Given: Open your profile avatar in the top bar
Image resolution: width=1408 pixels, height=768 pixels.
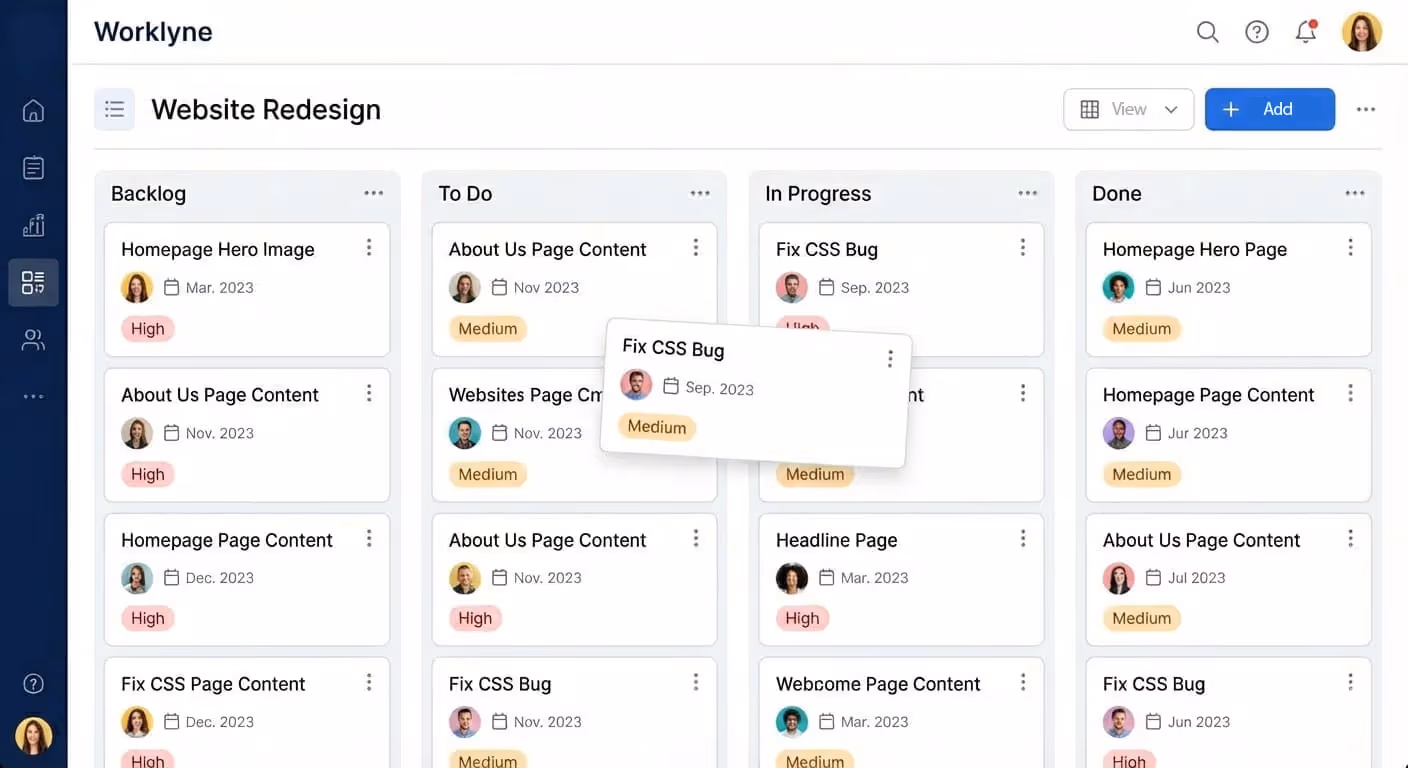Looking at the screenshot, I should [1362, 31].
